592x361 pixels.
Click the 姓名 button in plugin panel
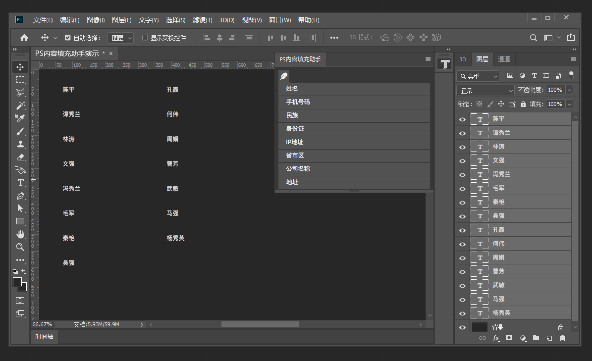point(354,89)
